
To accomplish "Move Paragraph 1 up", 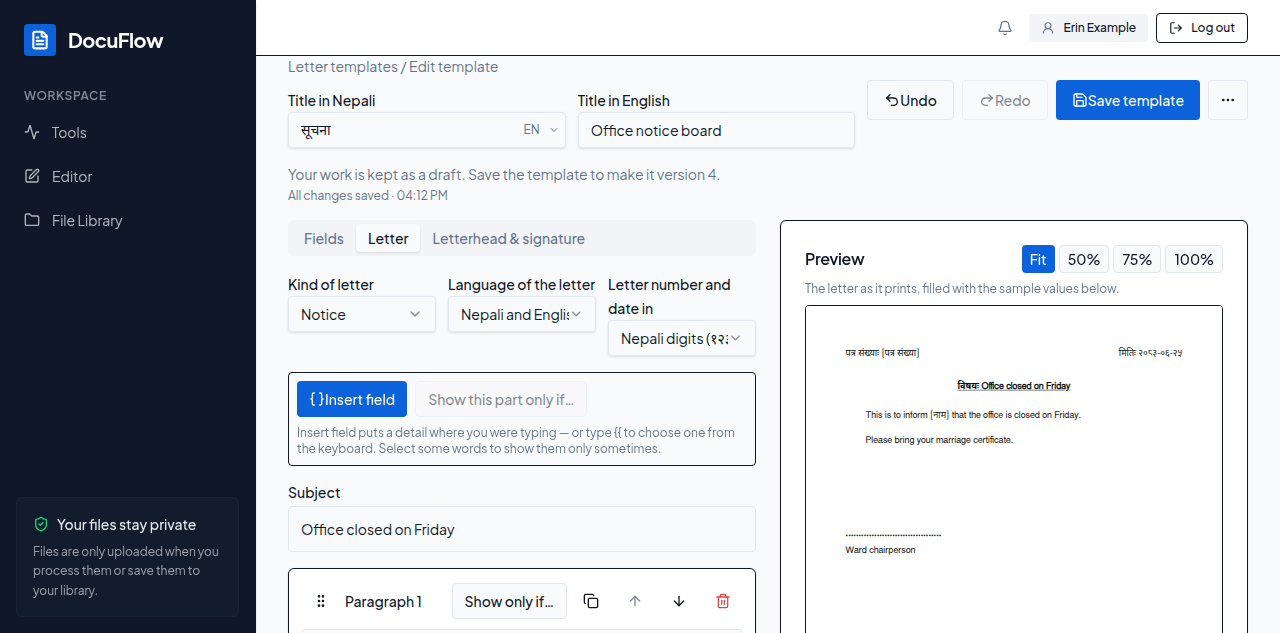I will click(x=635, y=601).
